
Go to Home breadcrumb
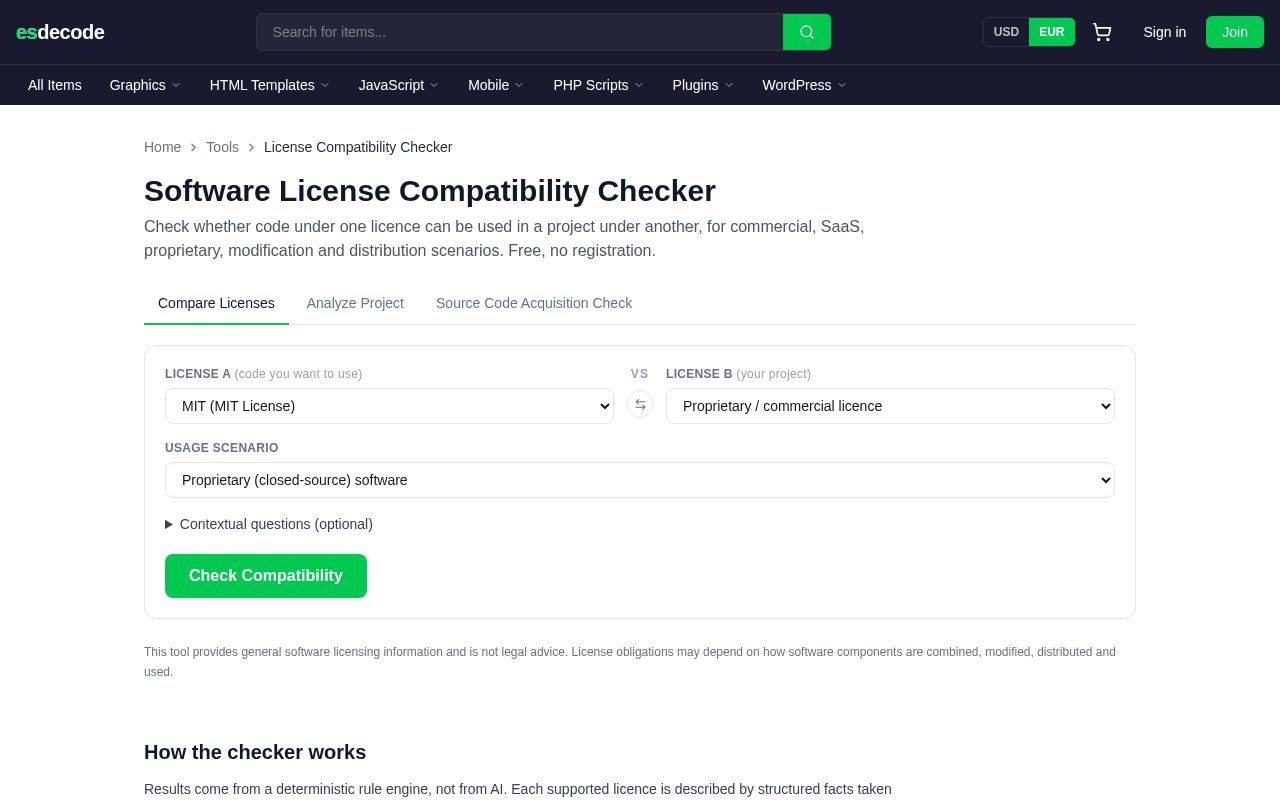point(163,147)
